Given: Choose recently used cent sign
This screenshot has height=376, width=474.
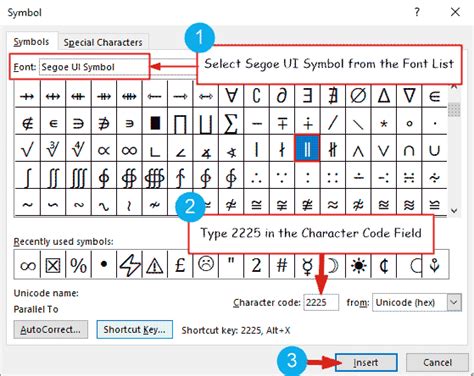Looking at the screenshot, I should [384, 265].
